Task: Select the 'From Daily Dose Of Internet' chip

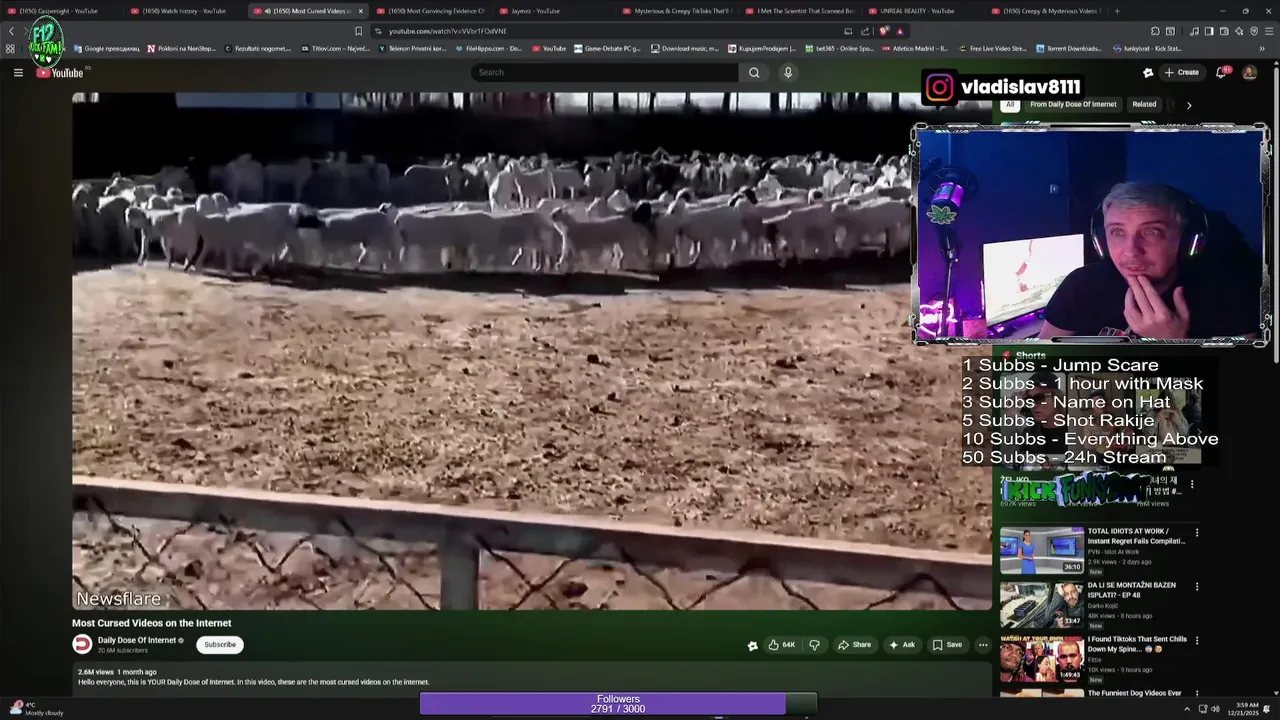Action: (x=1073, y=104)
